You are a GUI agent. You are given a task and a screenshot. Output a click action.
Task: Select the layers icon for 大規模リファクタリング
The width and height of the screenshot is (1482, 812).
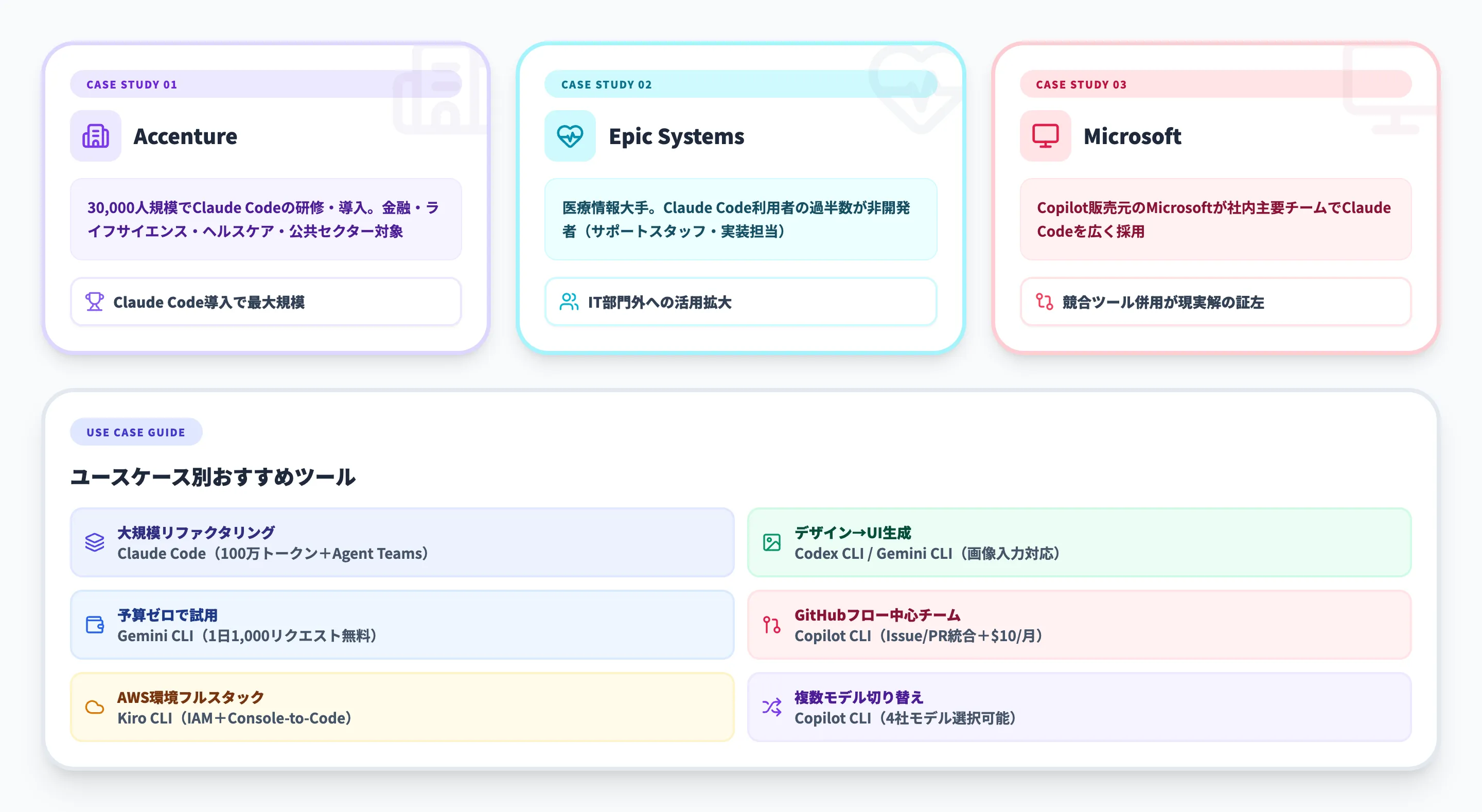pos(95,542)
